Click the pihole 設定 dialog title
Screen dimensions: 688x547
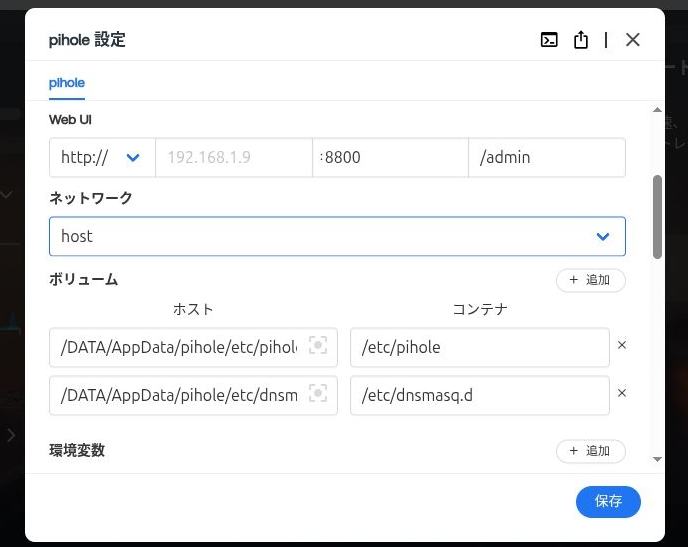pyautogui.click(x=87, y=40)
